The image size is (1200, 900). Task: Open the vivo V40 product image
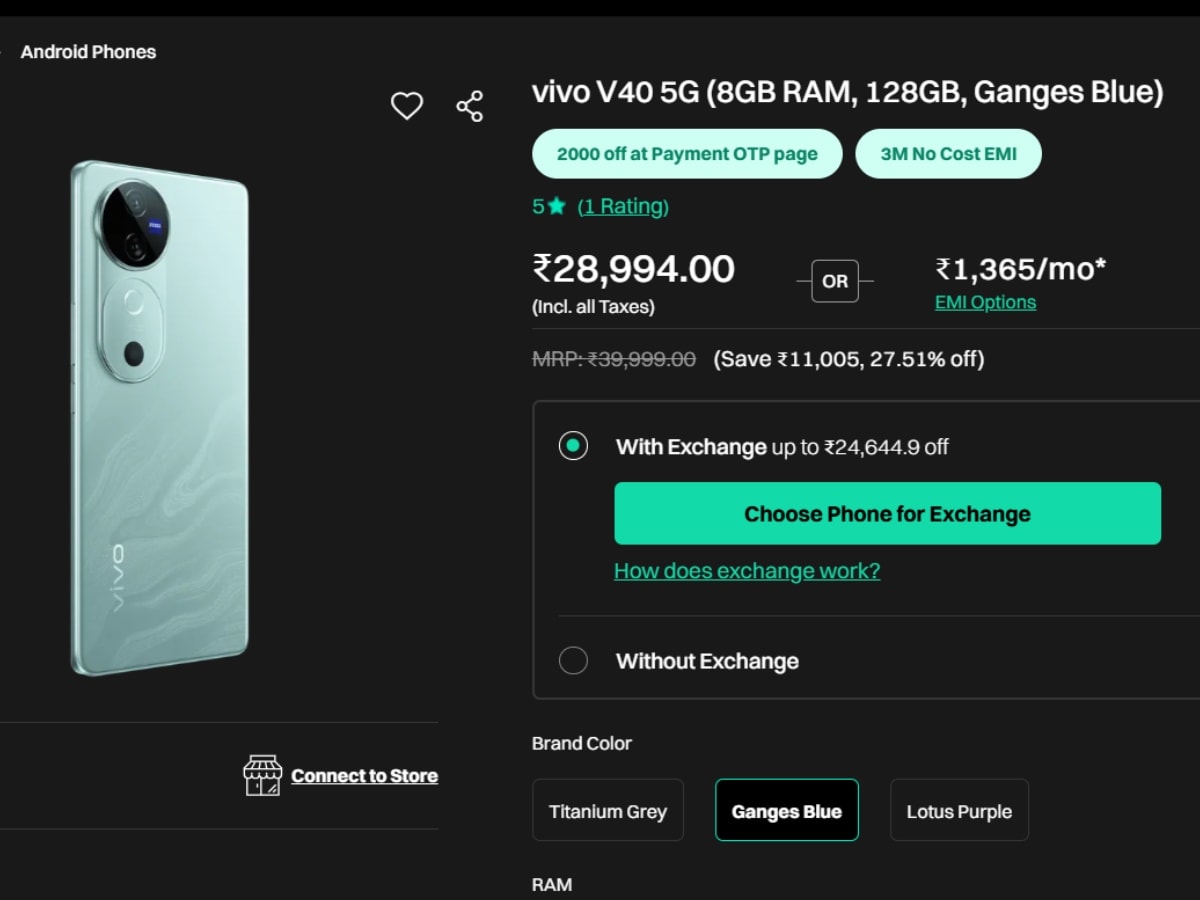pos(160,418)
